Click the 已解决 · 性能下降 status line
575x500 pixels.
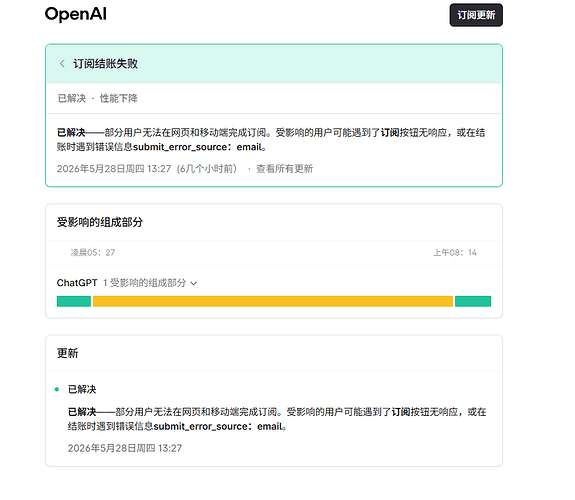97,98
